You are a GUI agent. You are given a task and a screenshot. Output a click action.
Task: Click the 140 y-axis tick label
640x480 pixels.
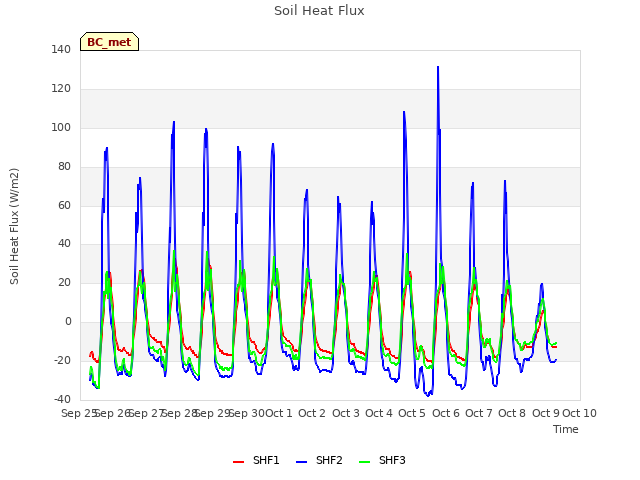coord(61,49)
